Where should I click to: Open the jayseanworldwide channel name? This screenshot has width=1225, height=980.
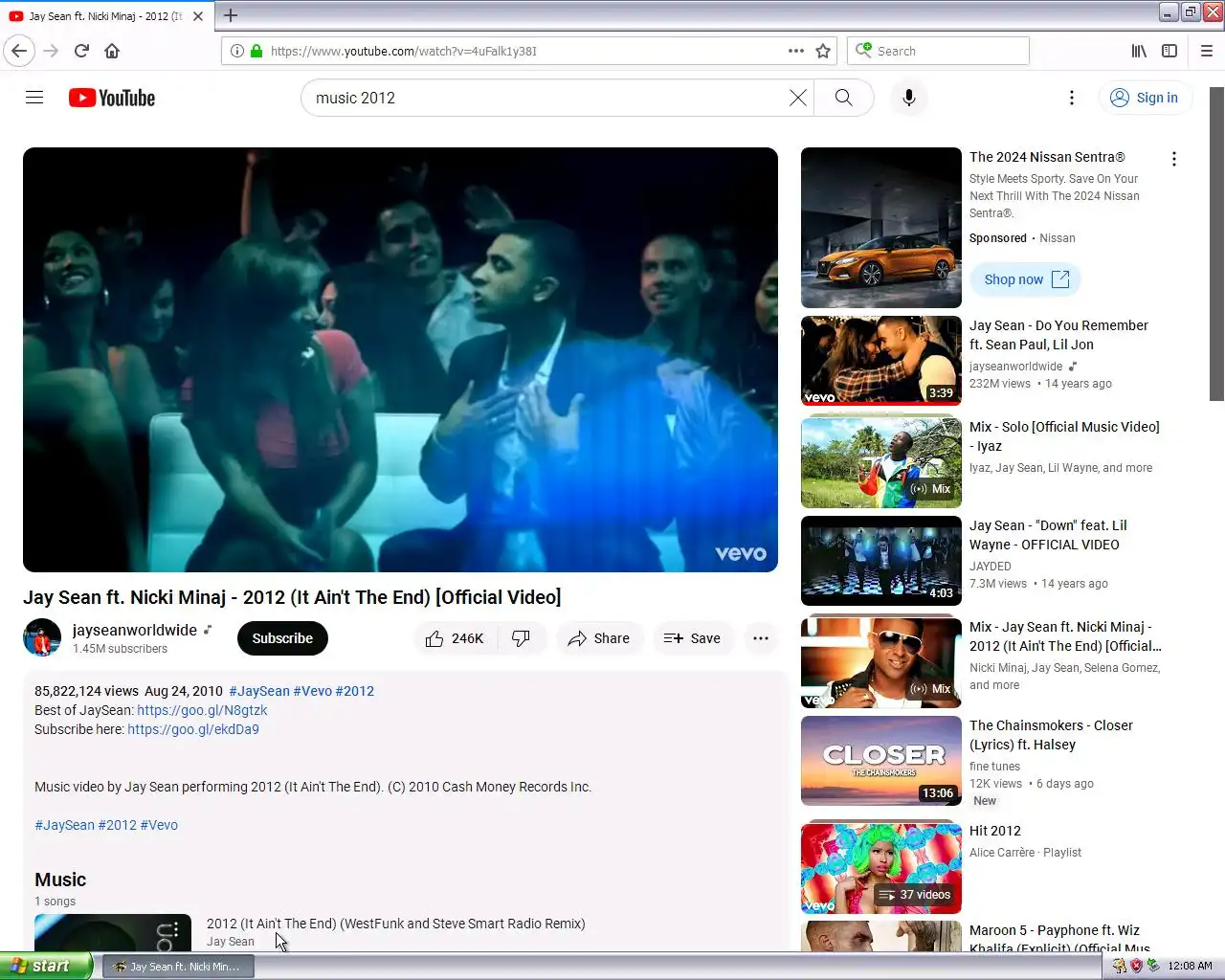pyautogui.click(x=135, y=630)
